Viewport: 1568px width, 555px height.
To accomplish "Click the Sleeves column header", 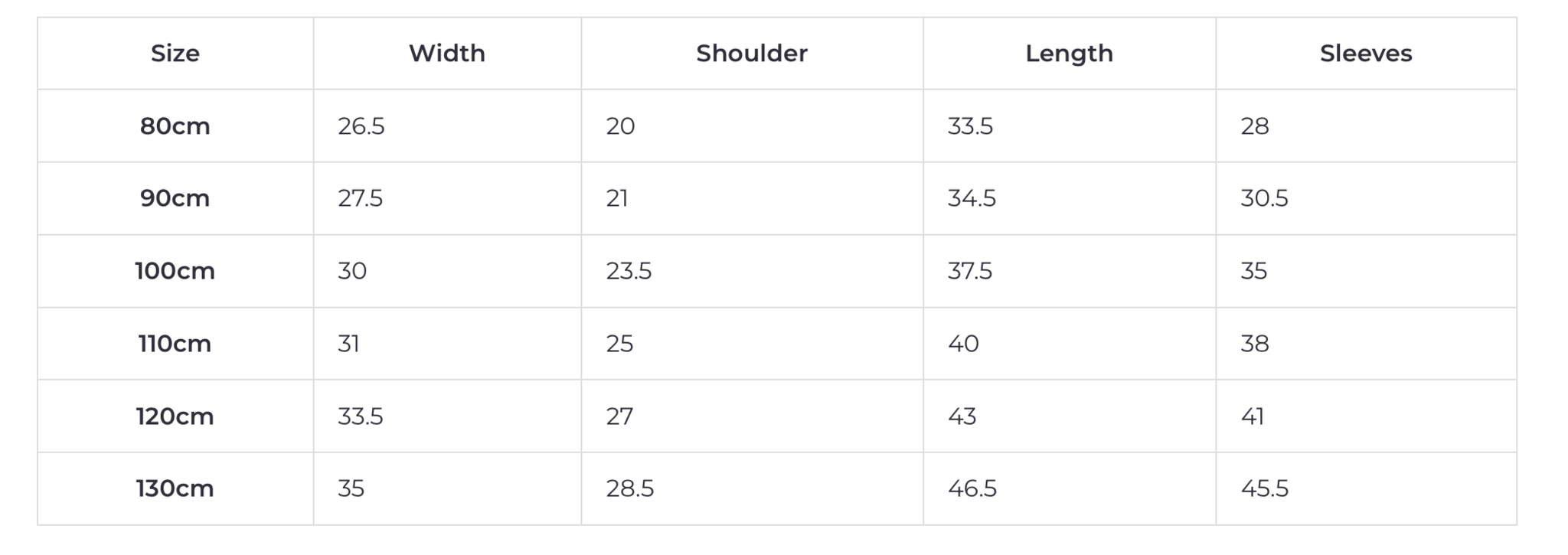I will tap(1365, 54).
